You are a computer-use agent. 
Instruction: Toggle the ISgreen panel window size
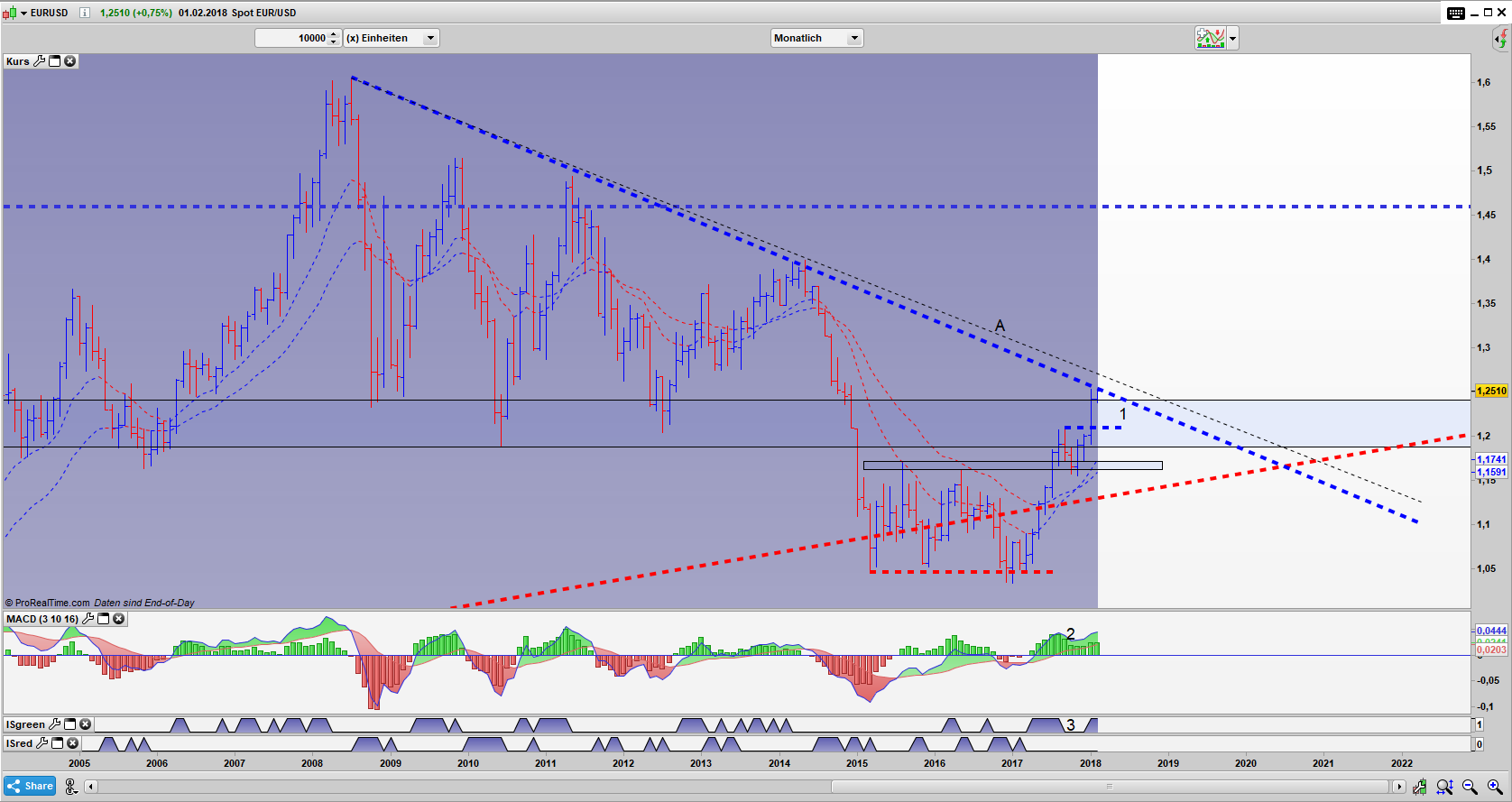click(69, 724)
